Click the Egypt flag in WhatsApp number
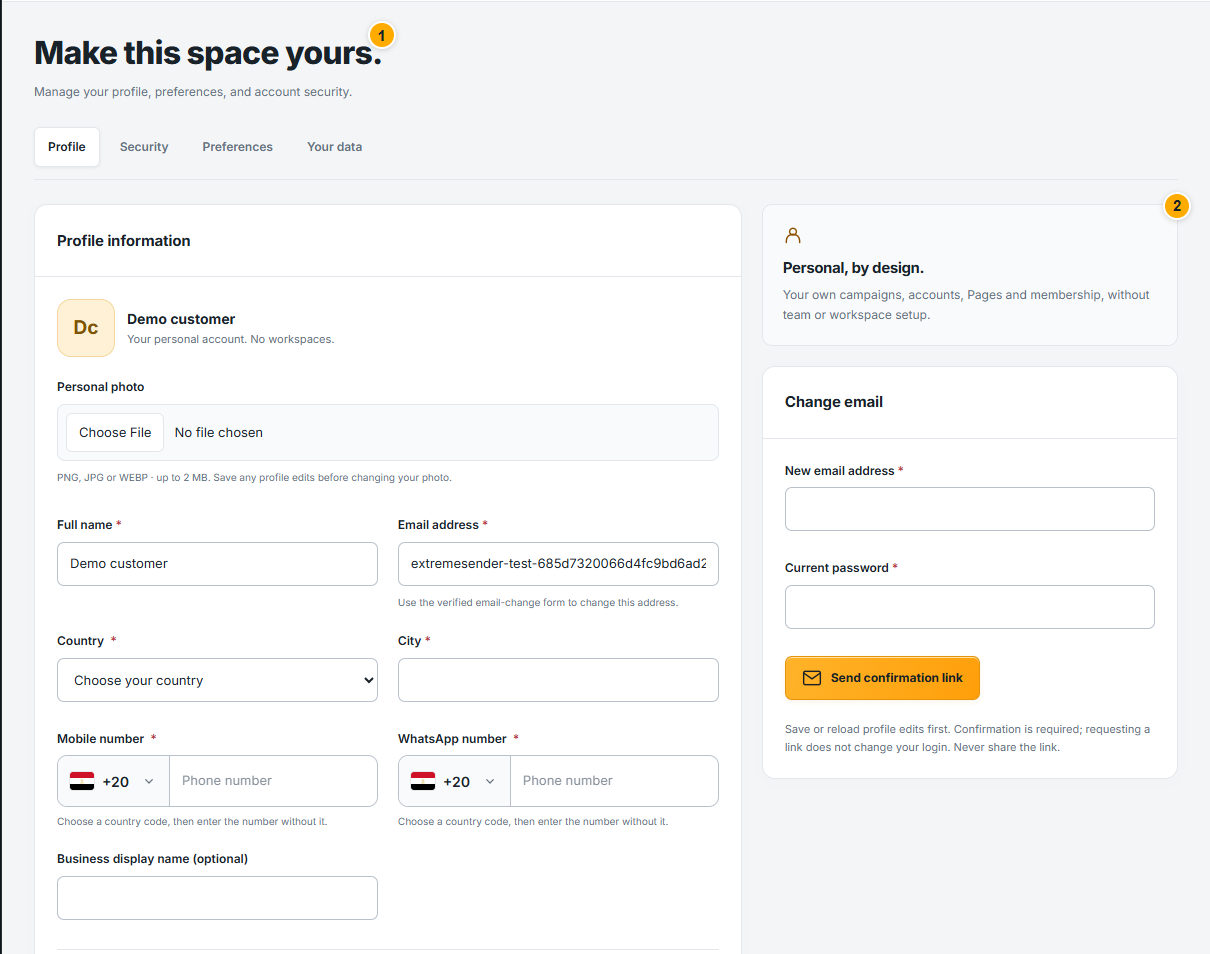 423,781
